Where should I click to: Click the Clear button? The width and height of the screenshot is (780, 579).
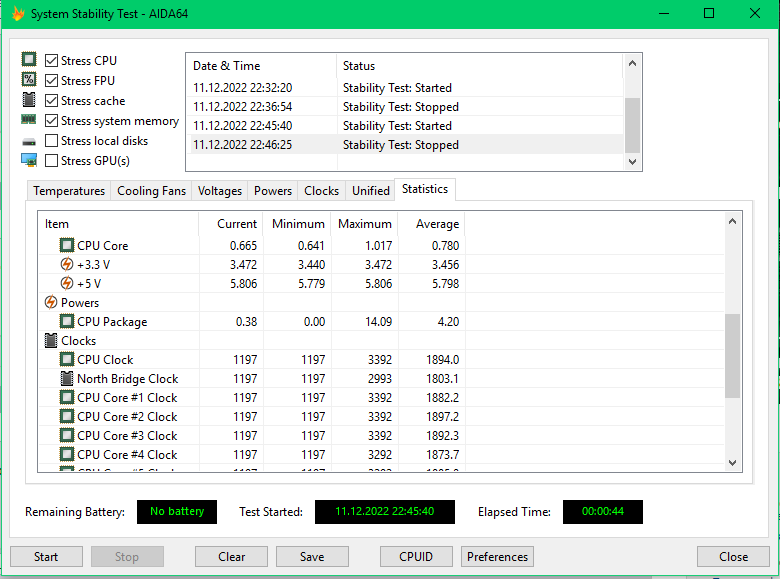pyautogui.click(x=231, y=557)
